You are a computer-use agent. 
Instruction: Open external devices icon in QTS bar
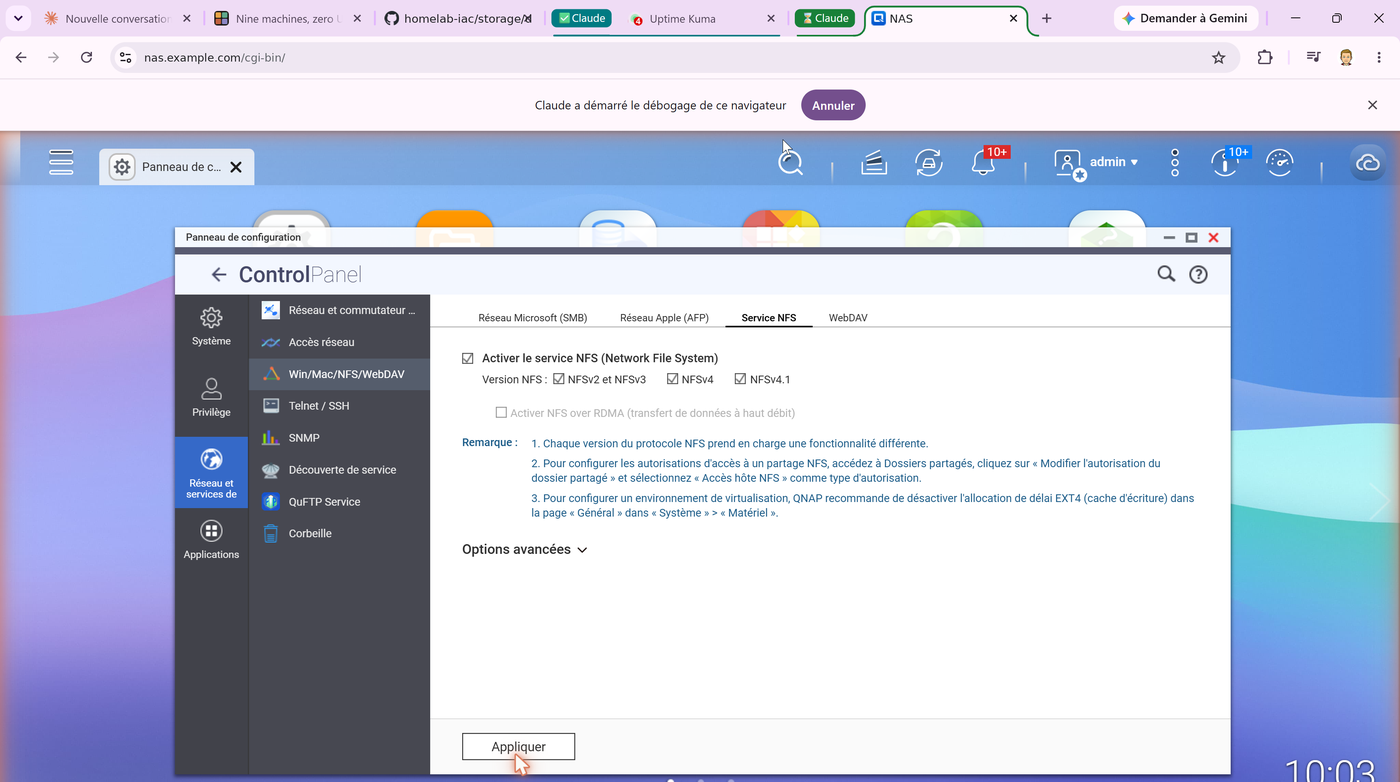(929, 162)
